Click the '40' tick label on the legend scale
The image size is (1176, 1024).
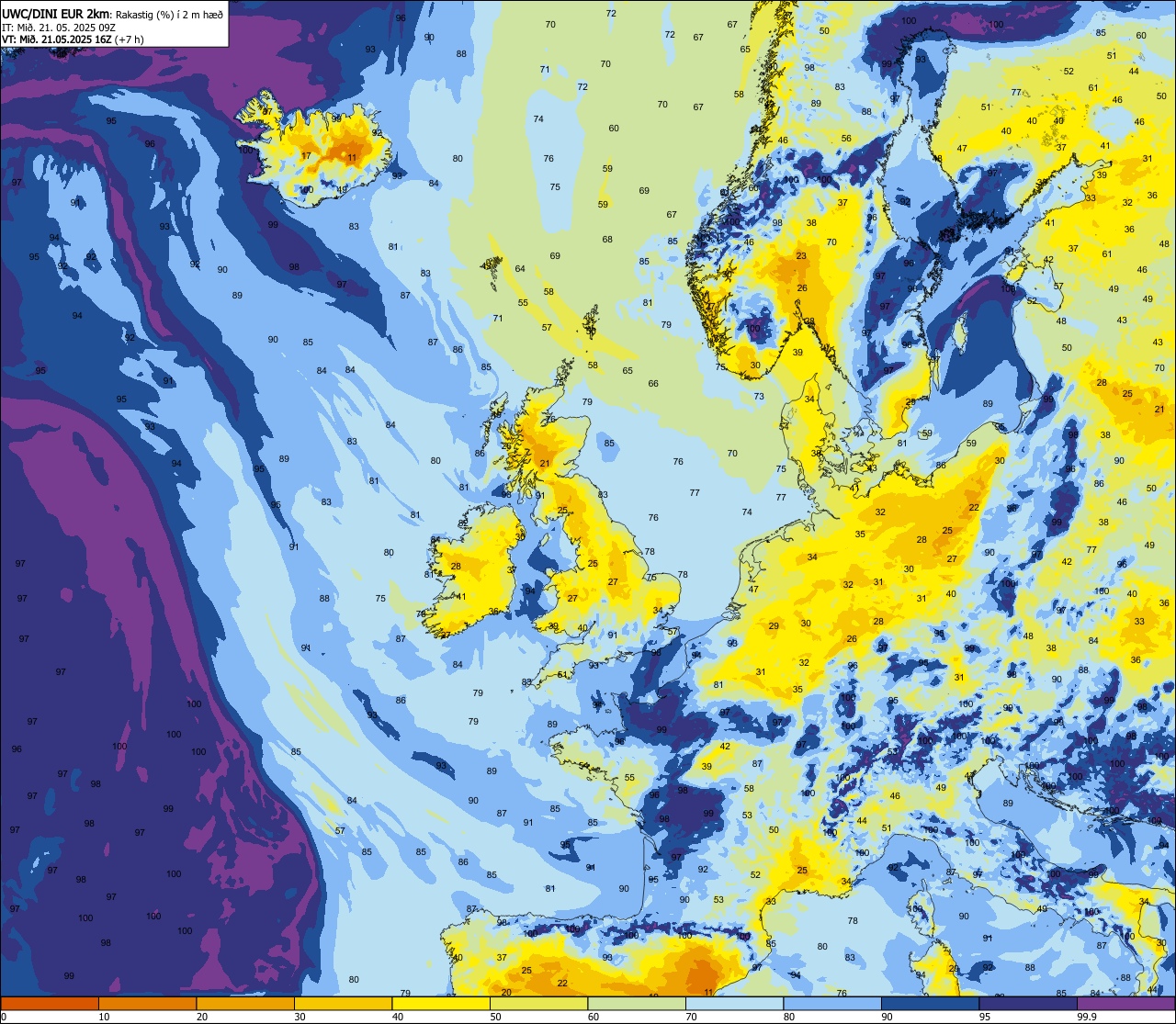pyautogui.click(x=398, y=1017)
